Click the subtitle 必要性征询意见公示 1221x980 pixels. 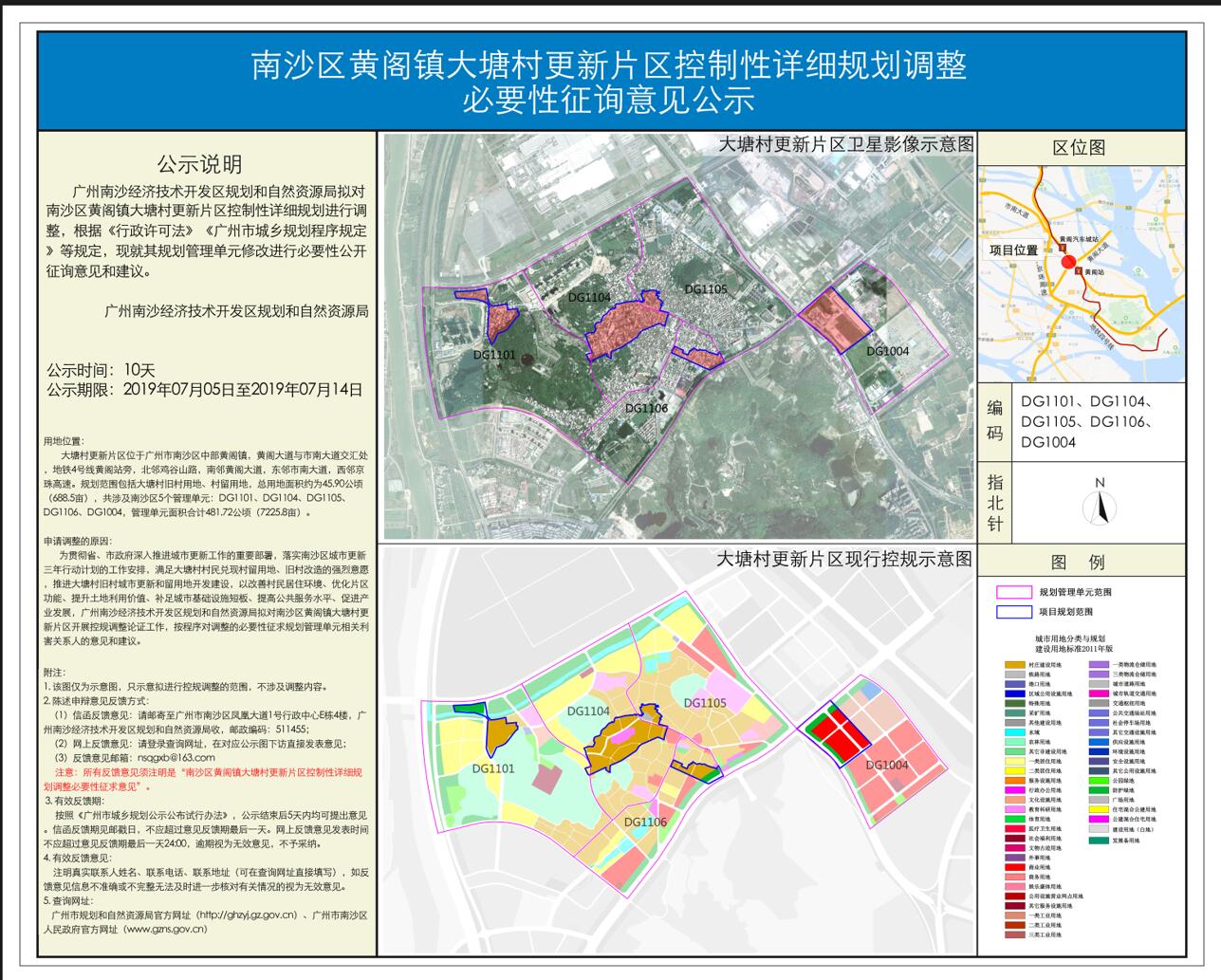[x=609, y=101]
